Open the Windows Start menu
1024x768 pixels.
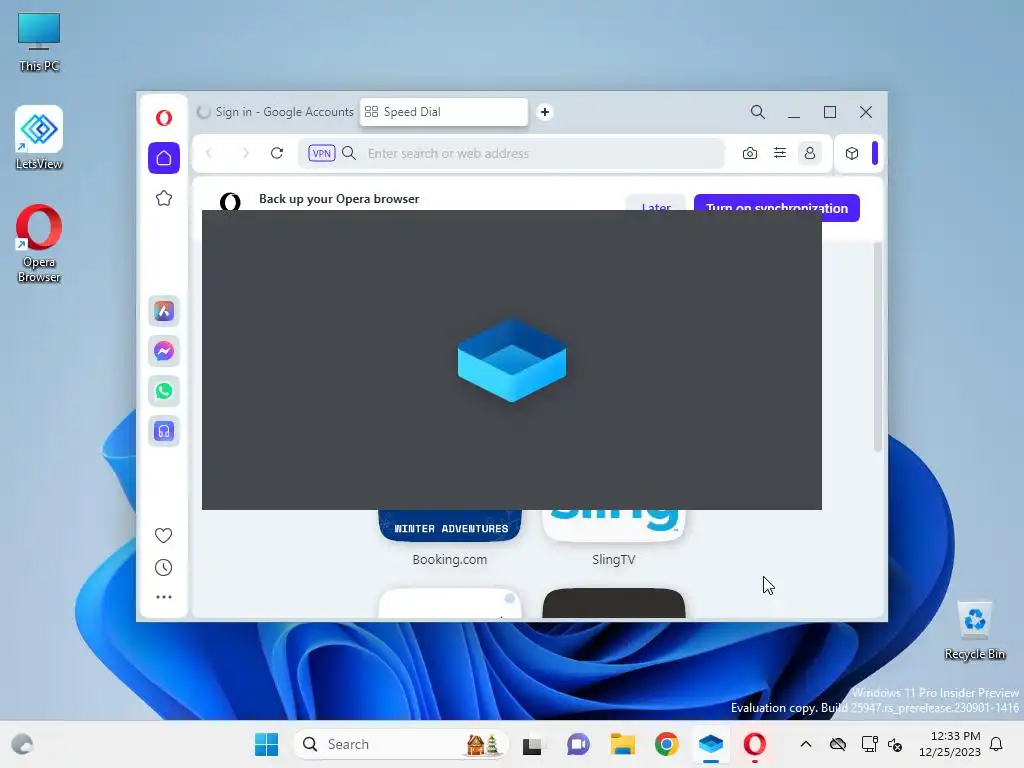pos(266,744)
